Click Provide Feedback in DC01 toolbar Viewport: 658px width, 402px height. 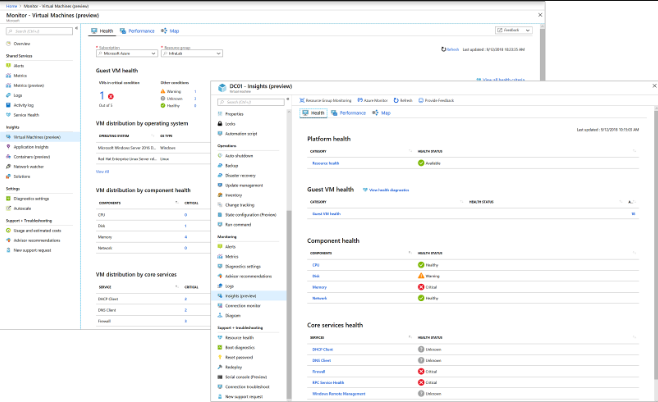[436, 101]
